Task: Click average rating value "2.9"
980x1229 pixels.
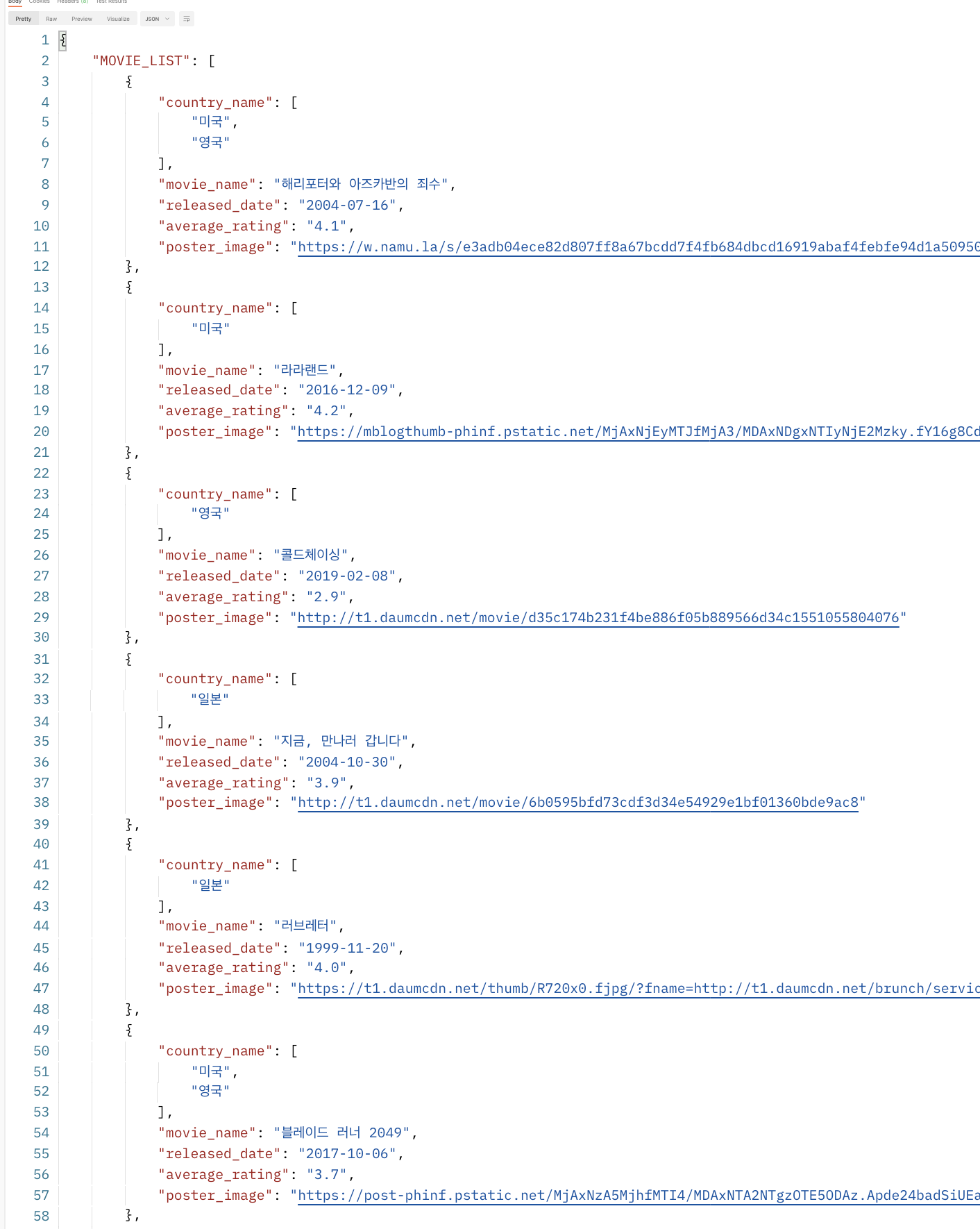Action: (327, 597)
